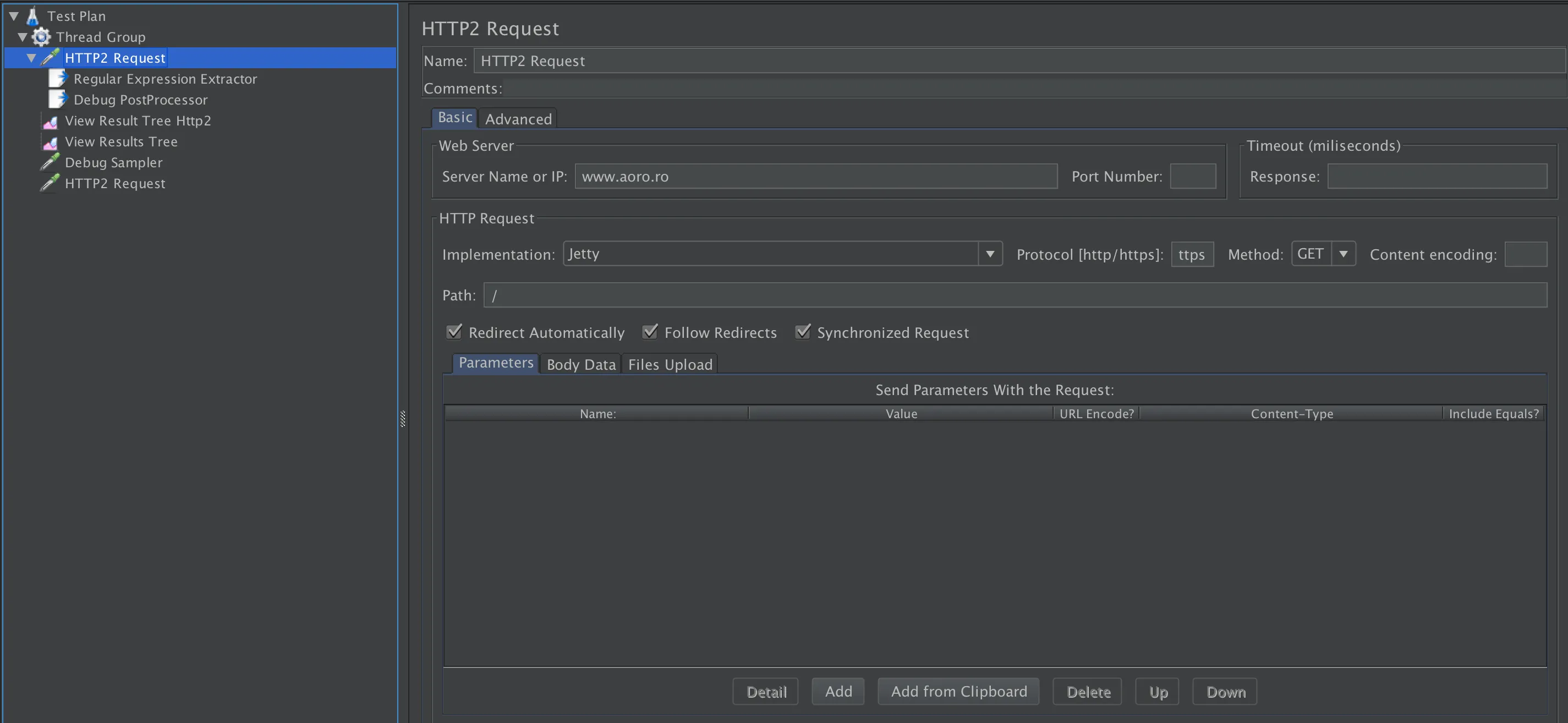This screenshot has height=723, width=1568.
Task: Open the Implementation dropdown arrow
Action: [x=990, y=254]
